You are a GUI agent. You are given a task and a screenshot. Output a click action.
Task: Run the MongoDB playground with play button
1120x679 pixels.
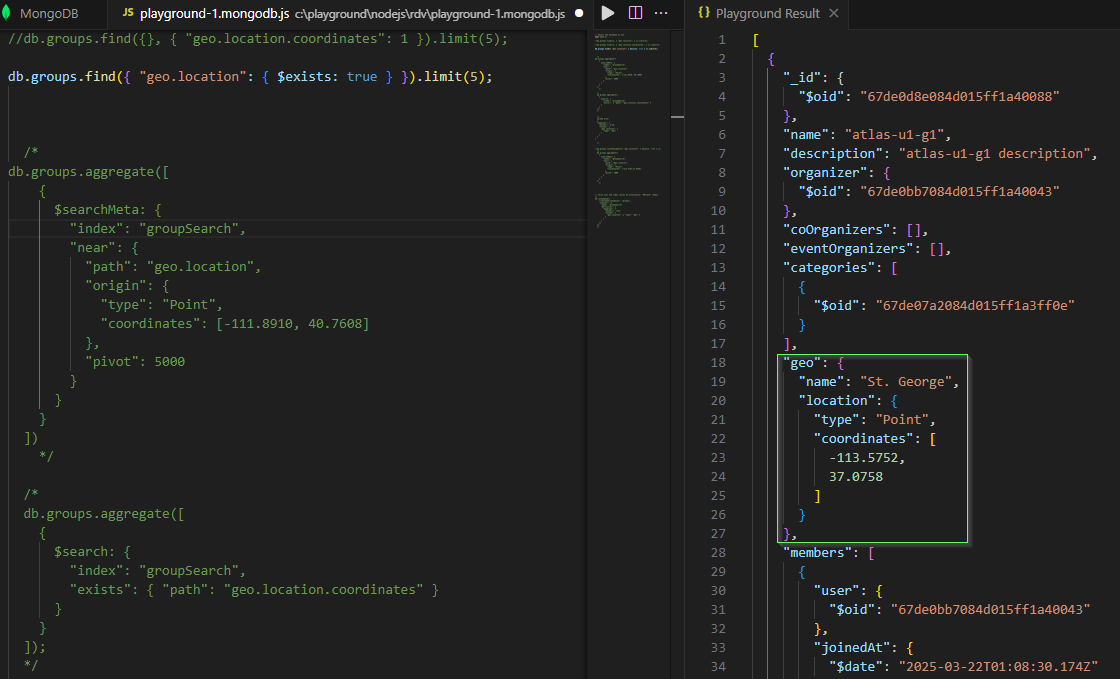tap(608, 14)
